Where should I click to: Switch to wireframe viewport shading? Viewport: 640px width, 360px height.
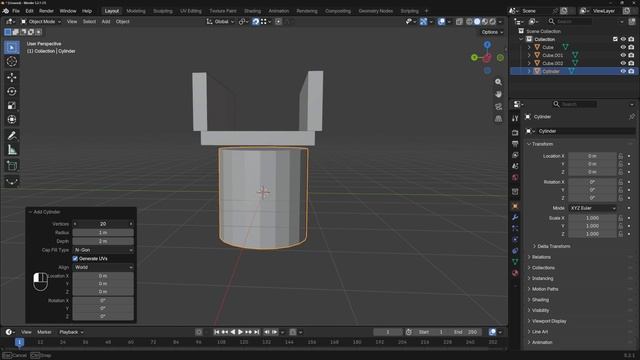469,22
